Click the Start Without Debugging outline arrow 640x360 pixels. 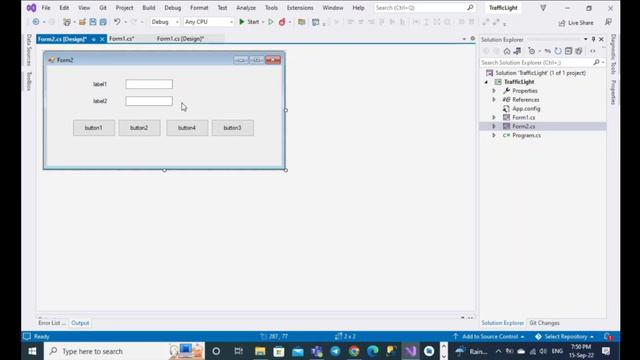(x=271, y=22)
